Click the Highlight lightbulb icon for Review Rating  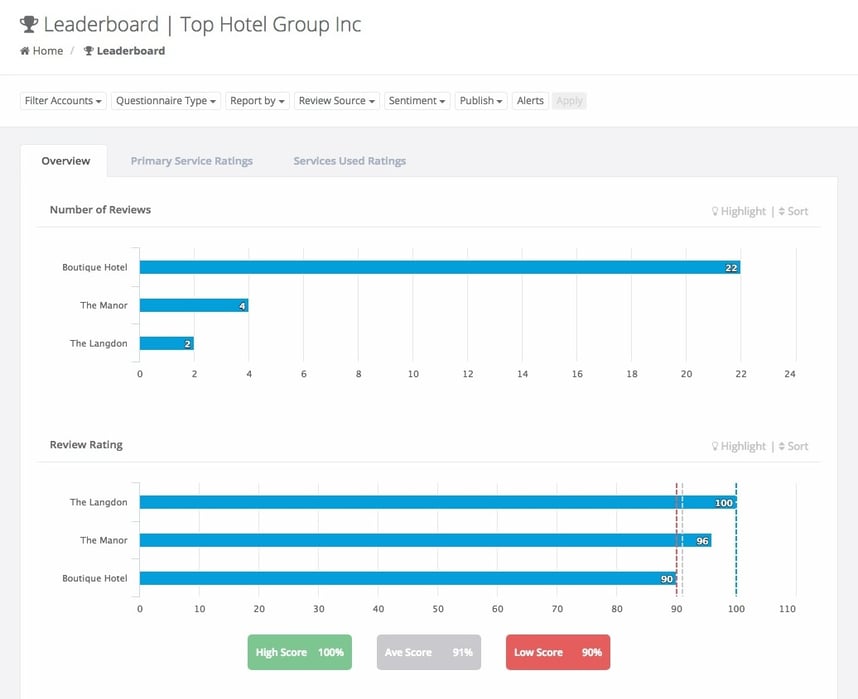714,446
